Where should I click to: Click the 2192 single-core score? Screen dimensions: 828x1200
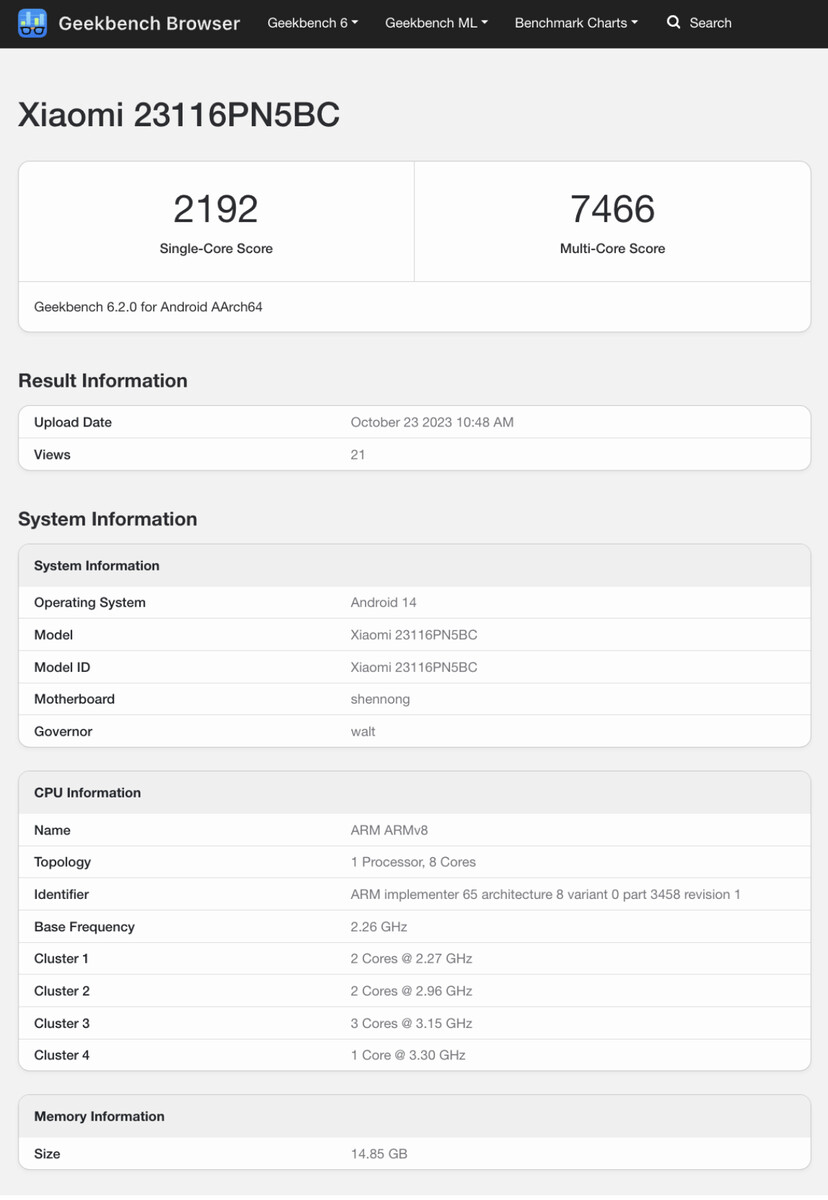coord(216,209)
